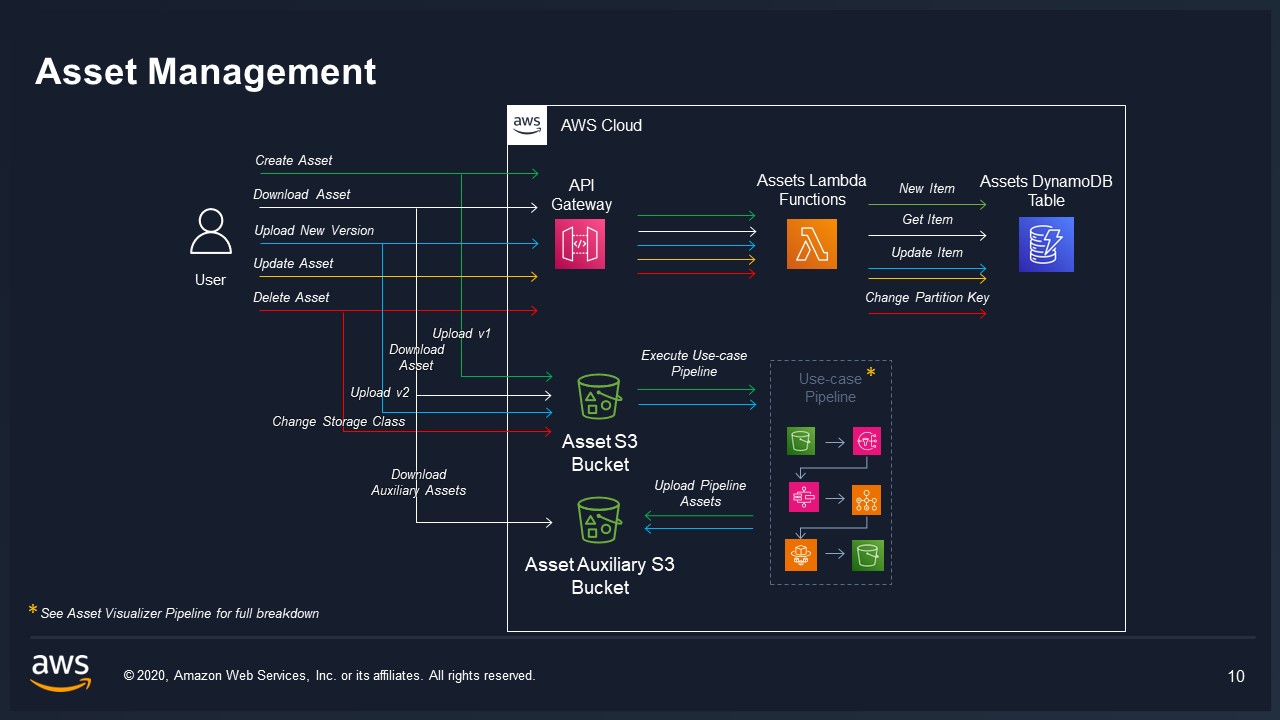Click the API Gateway label
Image resolution: width=1280 pixels, height=720 pixels.
[x=581, y=195]
